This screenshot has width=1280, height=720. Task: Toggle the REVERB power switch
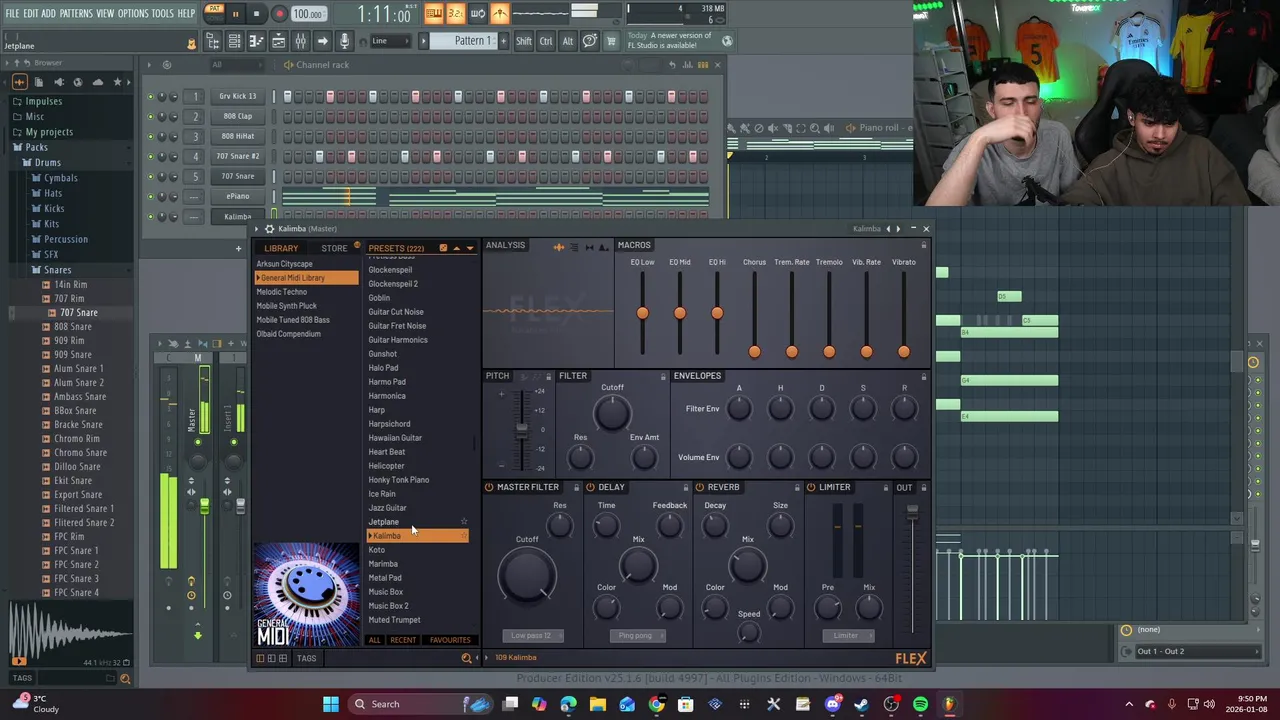pos(699,488)
